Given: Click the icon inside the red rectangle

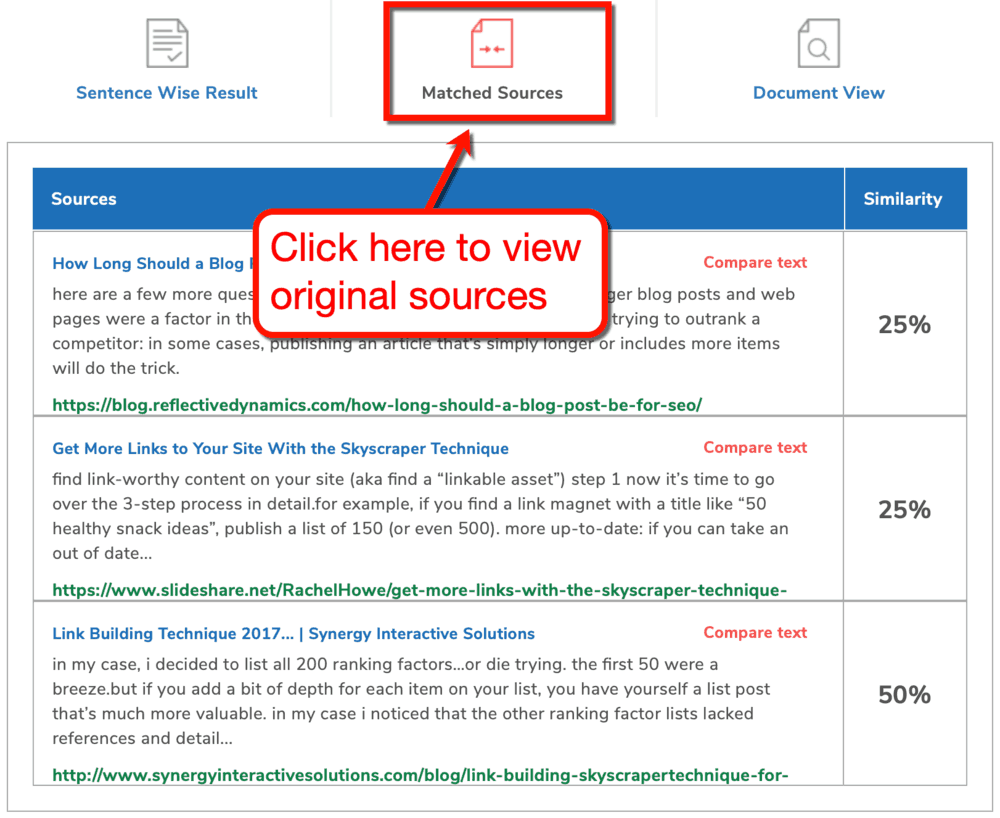Looking at the screenshot, I should click(x=491, y=42).
